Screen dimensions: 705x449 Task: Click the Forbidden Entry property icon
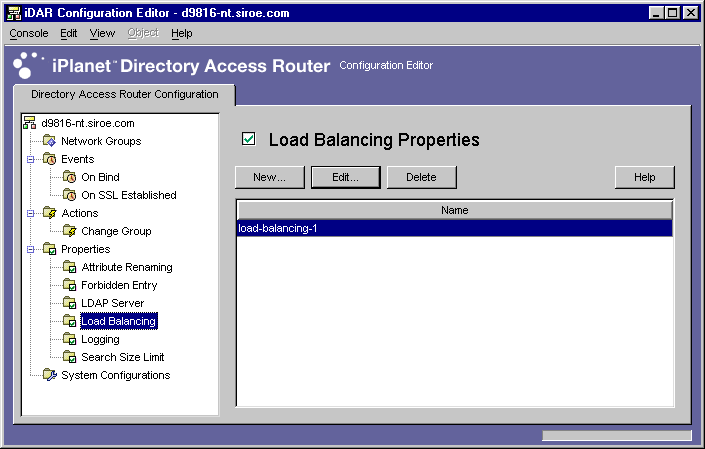tap(70, 285)
